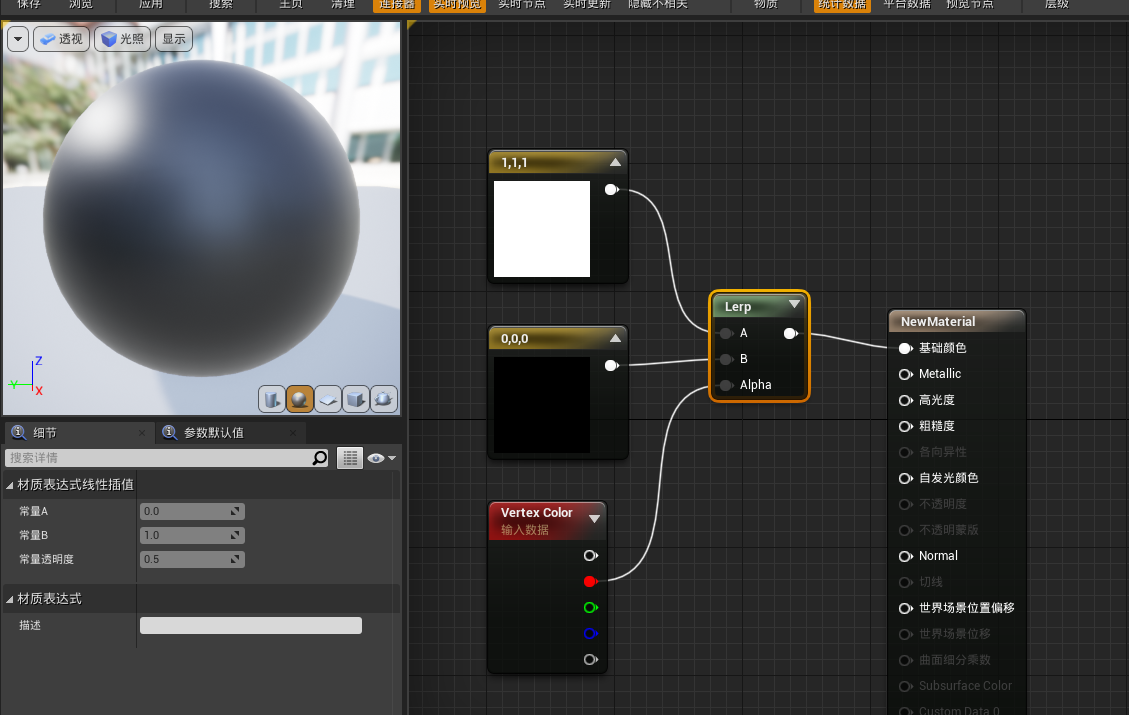Collapse the 材质表达式线性插值 section
The height and width of the screenshot is (715, 1129).
pyautogui.click(x=9, y=485)
